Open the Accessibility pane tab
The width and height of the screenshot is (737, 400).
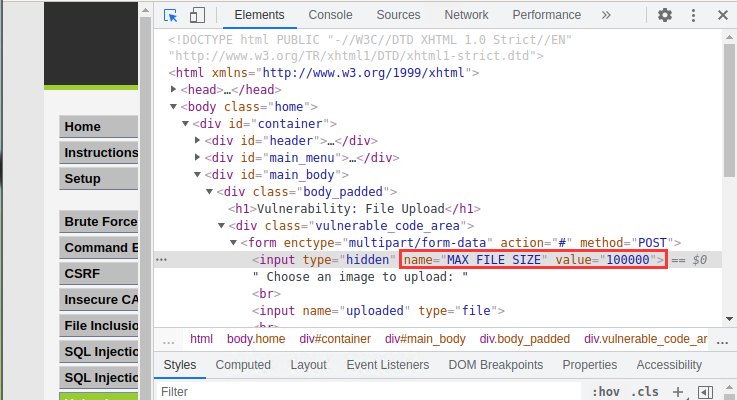(x=669, y=365)
